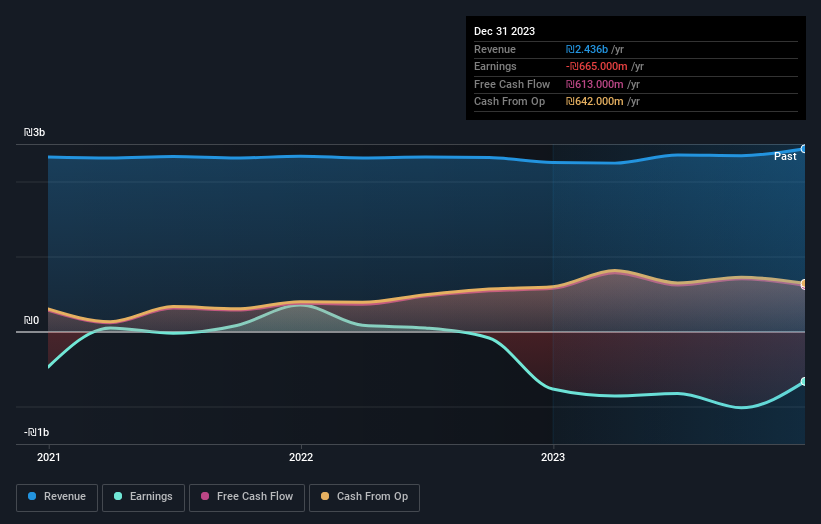Click the Revenue line end-point marker
821x524 pixels.
click(804, 149)
